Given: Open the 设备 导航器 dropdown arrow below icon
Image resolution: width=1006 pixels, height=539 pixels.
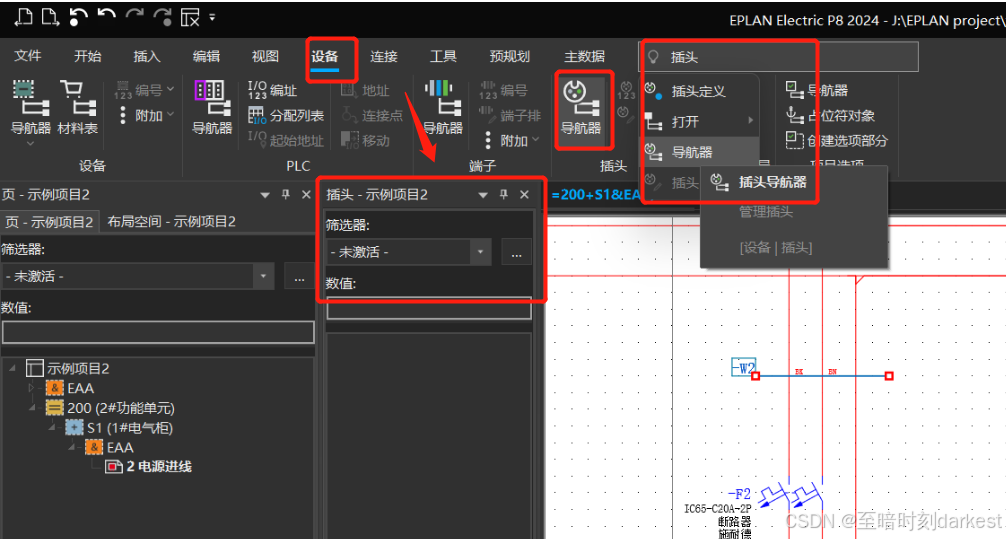Looking at the screenshot, I should pyautogui.click(x=31, y=144).
